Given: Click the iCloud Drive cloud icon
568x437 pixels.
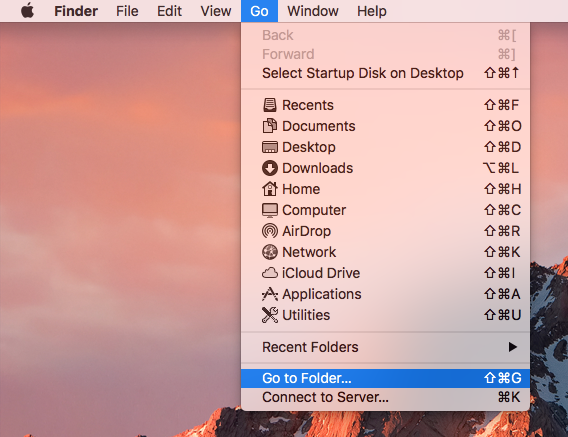Looking at the screenshot, I should 270,273.
